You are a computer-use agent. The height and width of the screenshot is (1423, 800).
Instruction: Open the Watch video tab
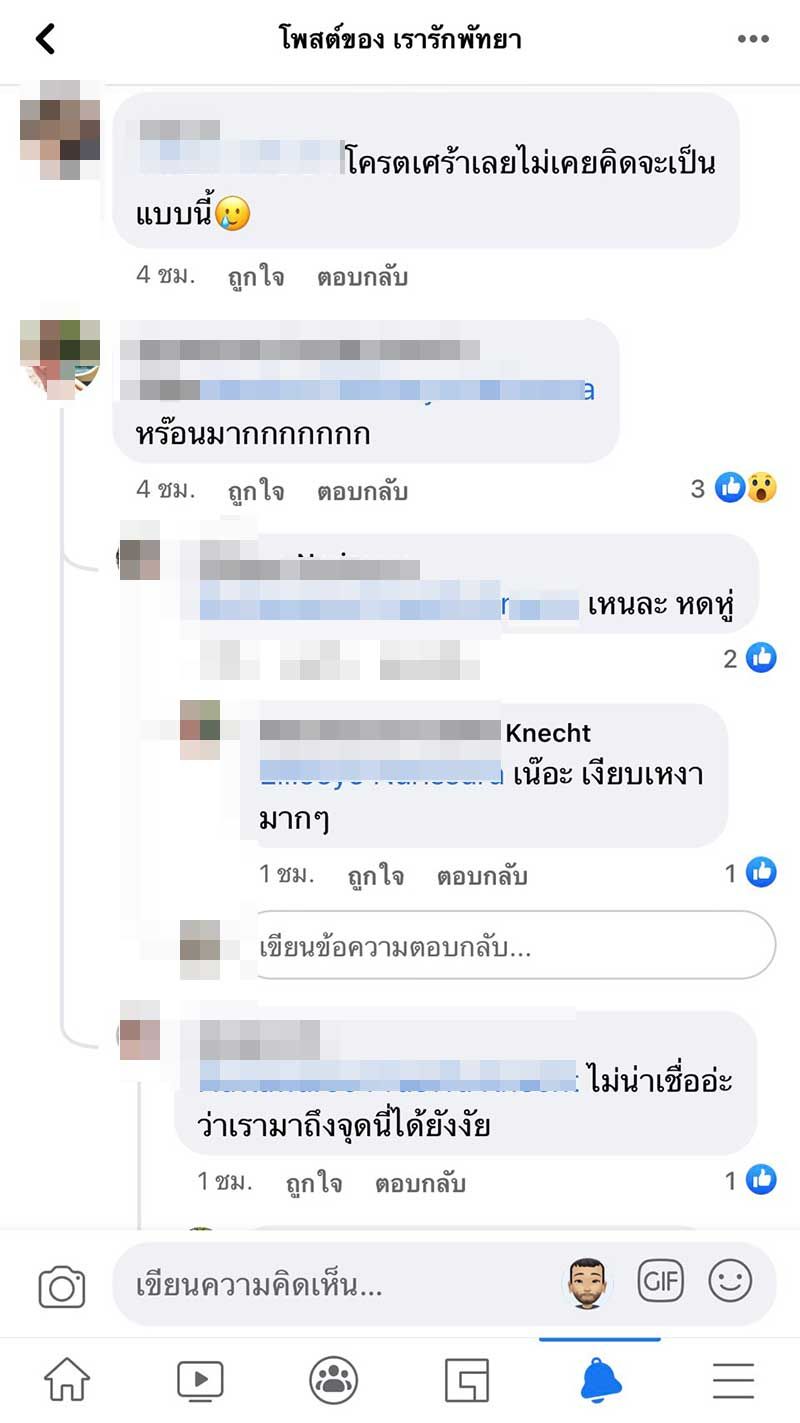tap(200, 1381)
